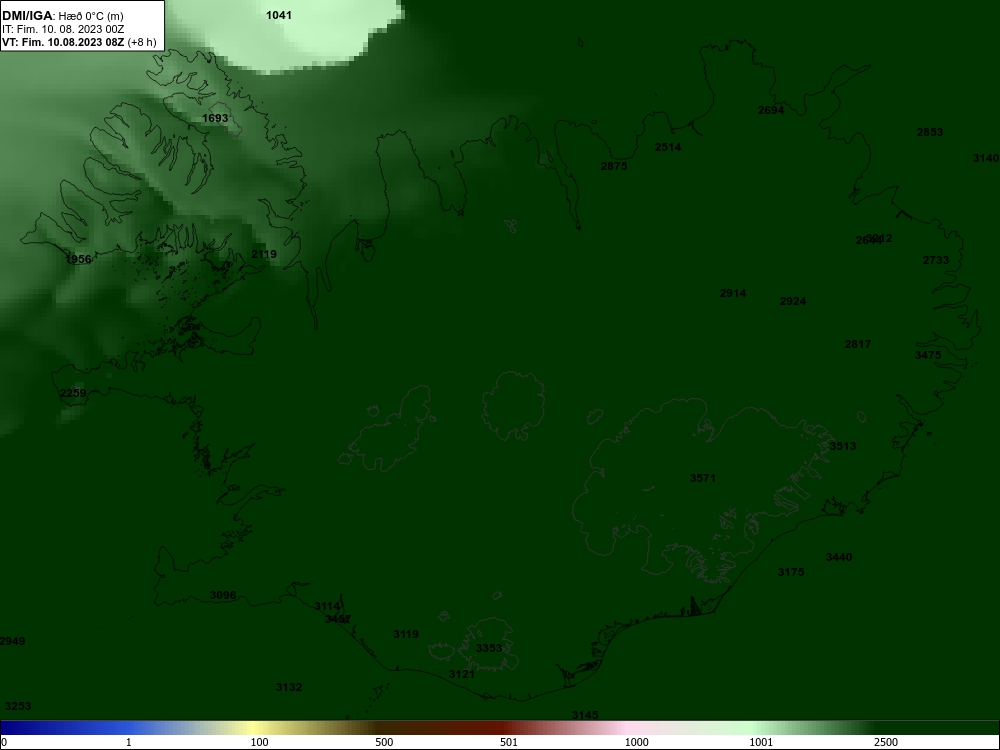The height and width of the screenshot is (750, 1000).
Task: Click the 1041 value on the map
Action: [279, 15]
